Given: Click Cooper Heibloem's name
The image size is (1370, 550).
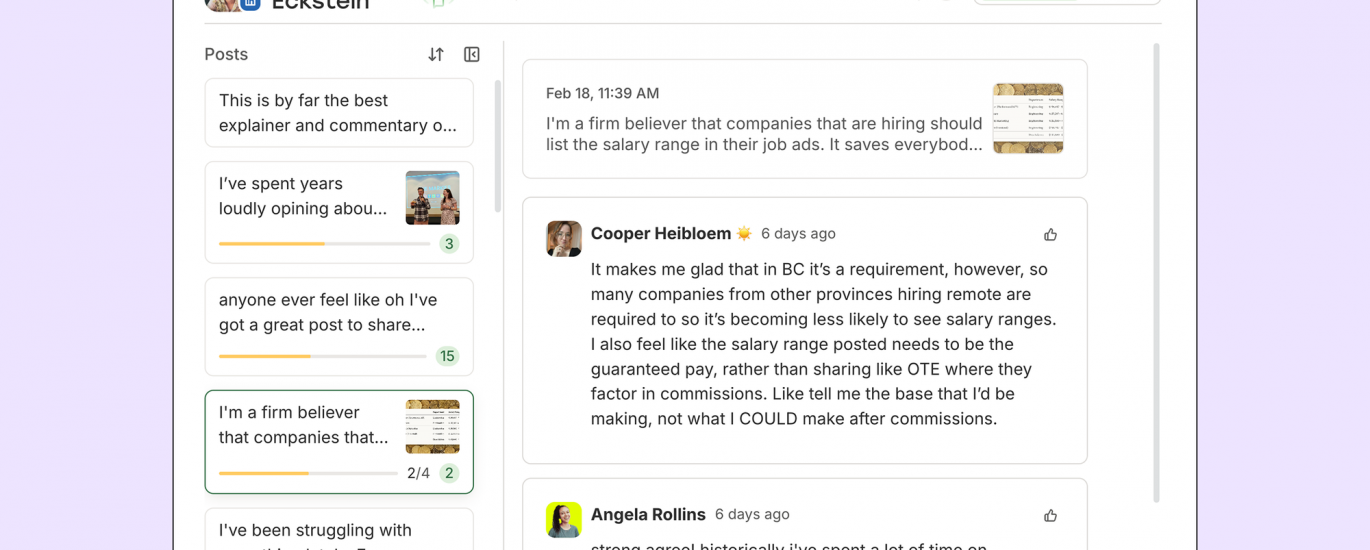Looking at the screenshot, I should pyautogui.click(x=661, y=234).
